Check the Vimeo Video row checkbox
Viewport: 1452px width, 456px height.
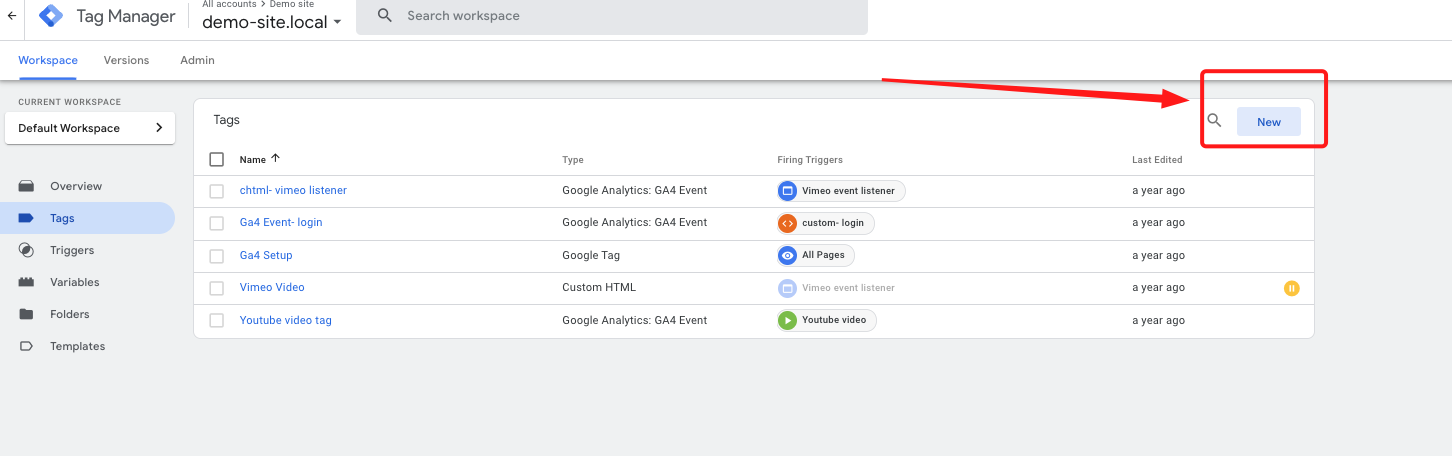[x=217, y=288]
